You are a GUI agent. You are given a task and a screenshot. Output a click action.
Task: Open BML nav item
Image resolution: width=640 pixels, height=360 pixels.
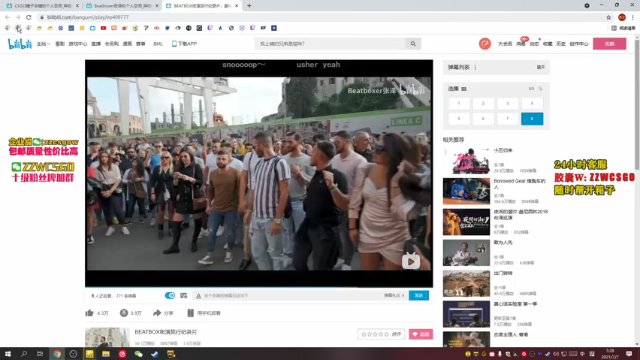(158, 44)
